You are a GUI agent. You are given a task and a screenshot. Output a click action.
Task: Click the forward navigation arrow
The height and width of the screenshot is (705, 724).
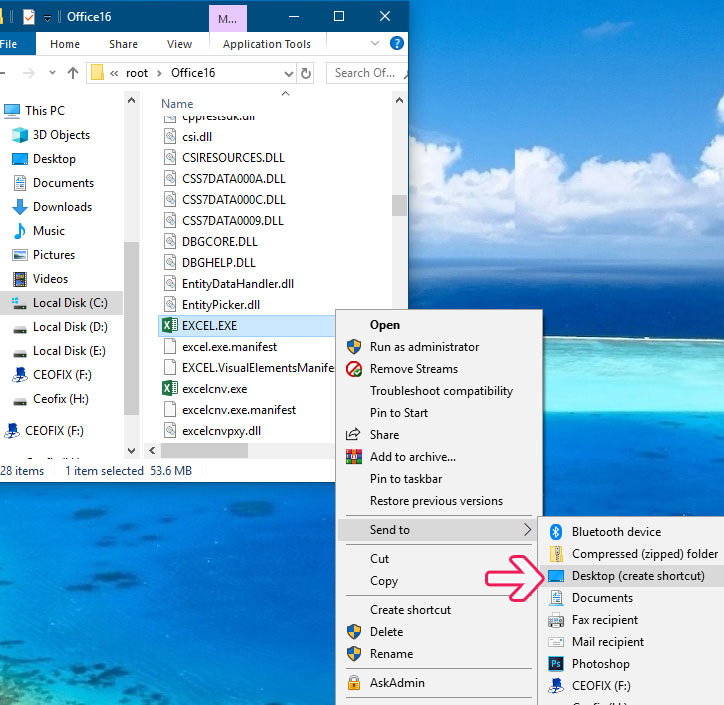point(29,73)
